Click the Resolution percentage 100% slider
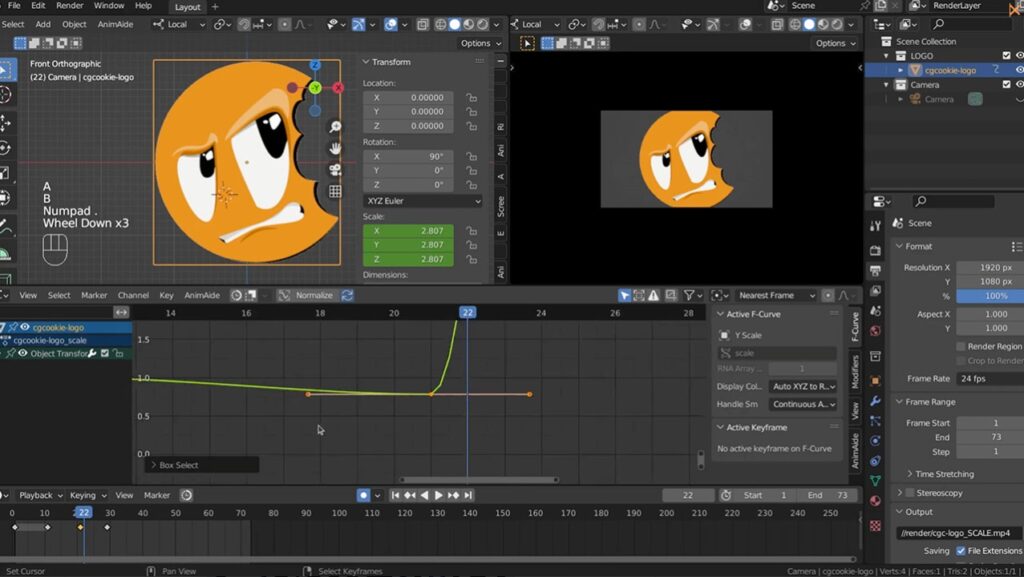The image size is (1024, 577). tap(990, 296)
